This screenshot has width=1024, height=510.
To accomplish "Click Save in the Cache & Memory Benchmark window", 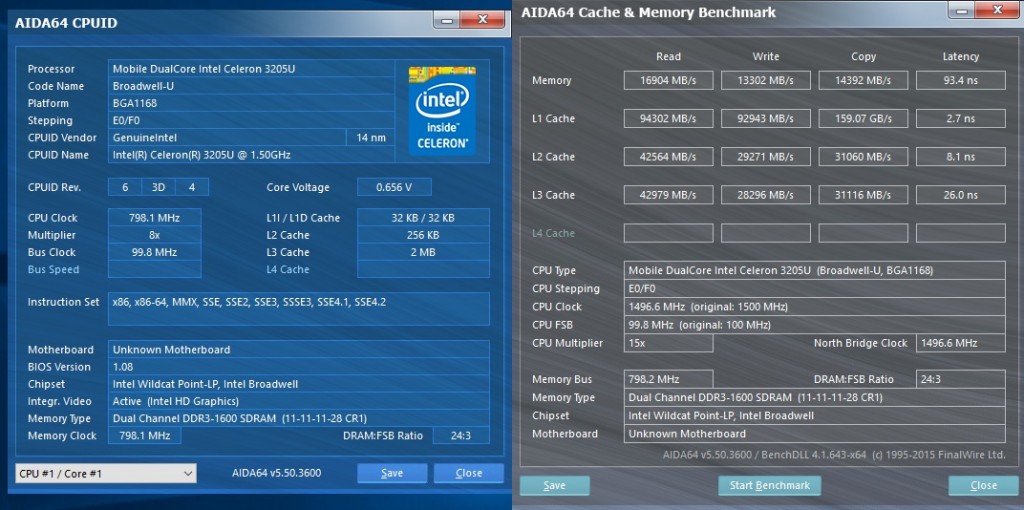I will tap(554, 485).
